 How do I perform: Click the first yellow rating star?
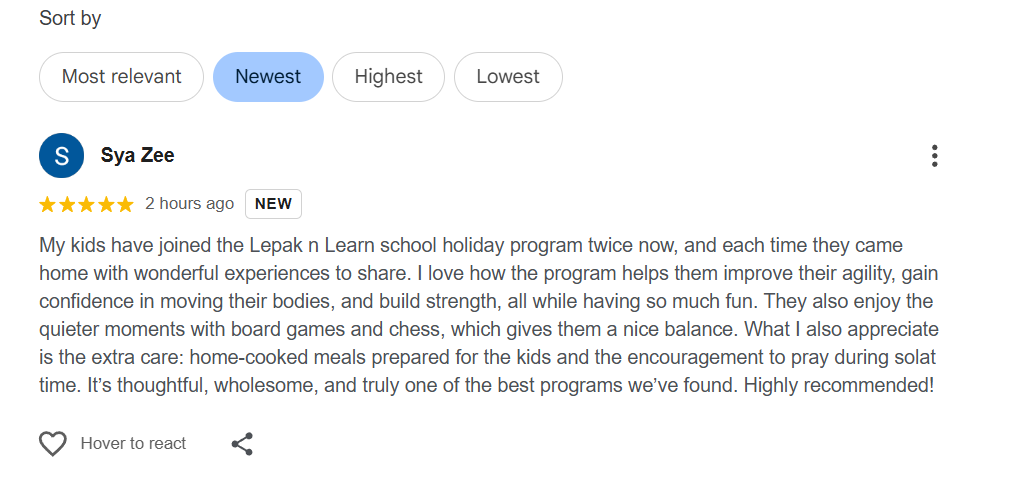pos(48,204)
